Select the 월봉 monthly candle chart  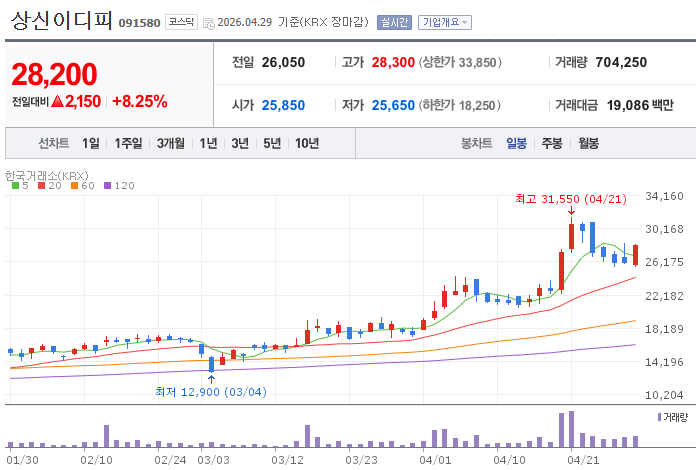point(588,143)
